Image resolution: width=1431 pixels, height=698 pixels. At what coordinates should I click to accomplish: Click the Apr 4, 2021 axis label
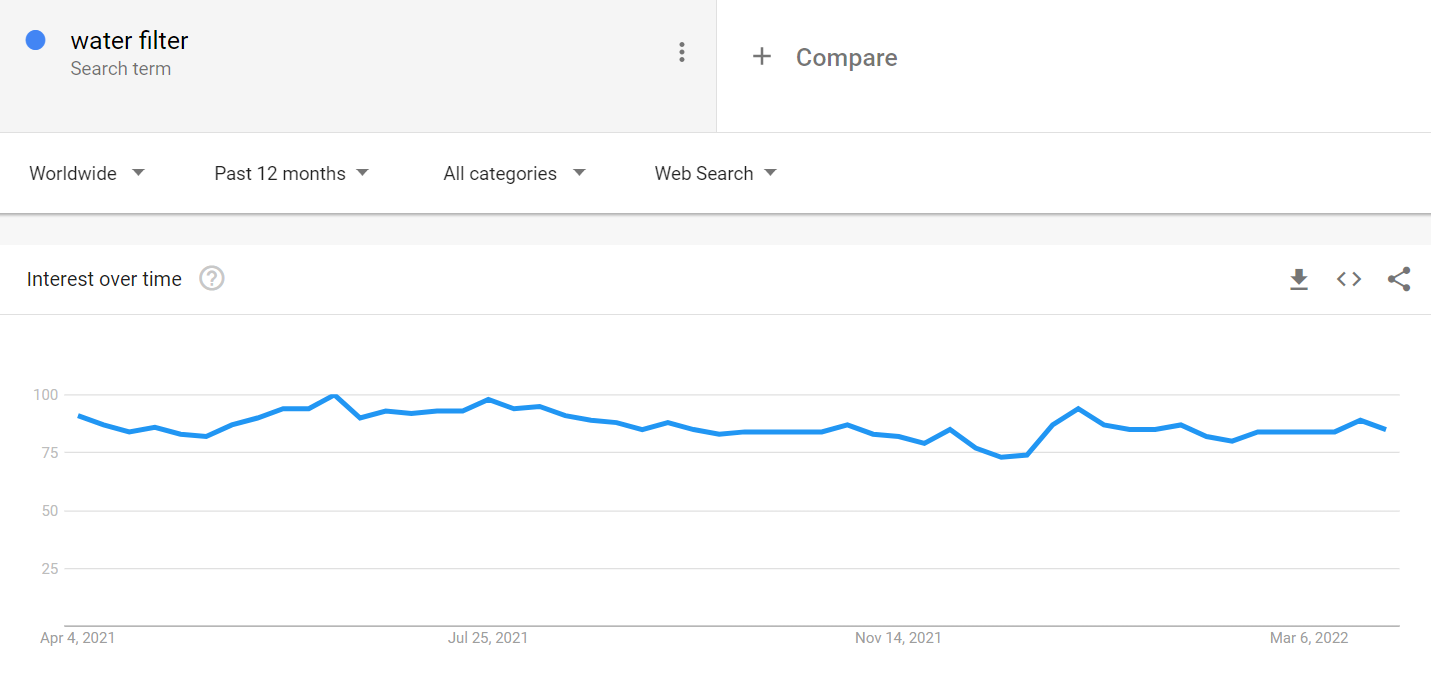[x=77, y=638]
